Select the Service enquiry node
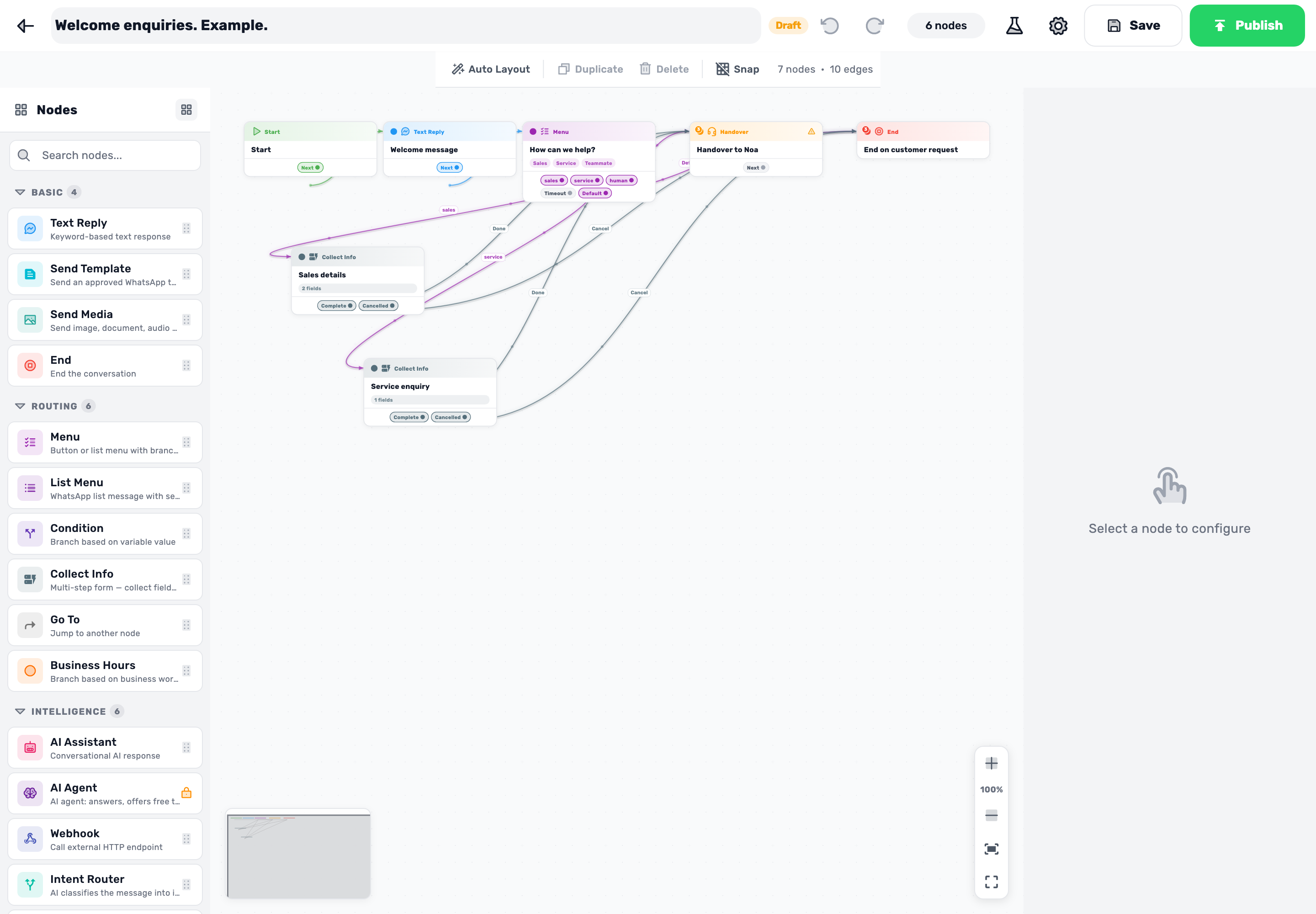 click(430, 392)
